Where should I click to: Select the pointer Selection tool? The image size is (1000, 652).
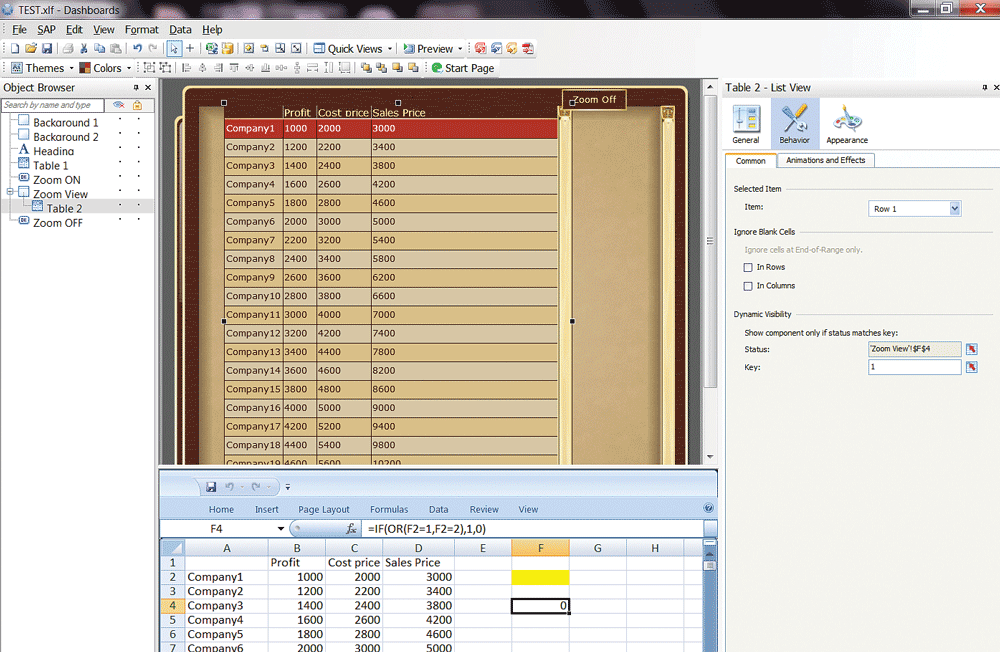[x=175, y=48]
